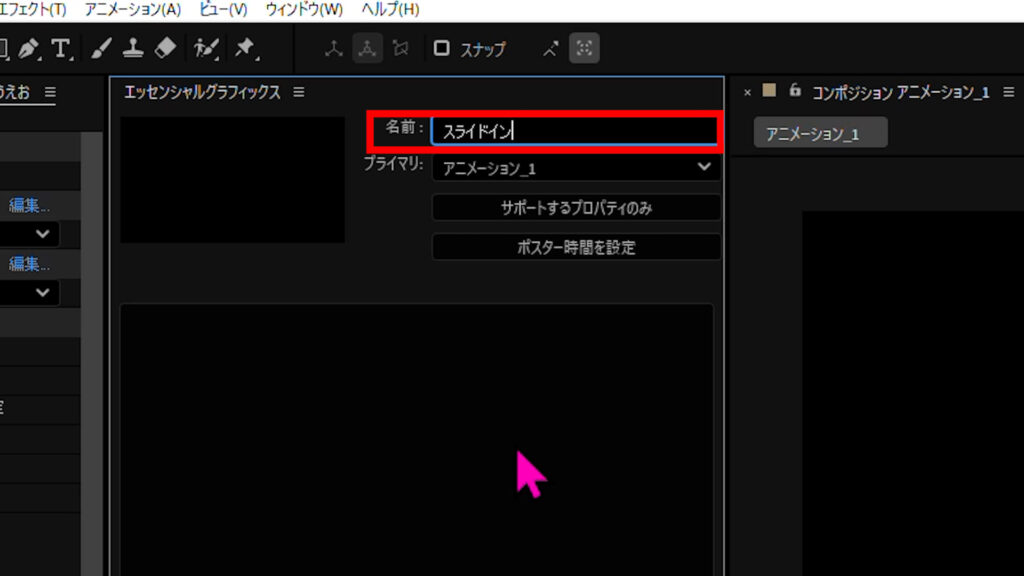Click the サポートするプロパティのみ button
The width and height of the screenshot is (1024, 576).
pos(576,208)
